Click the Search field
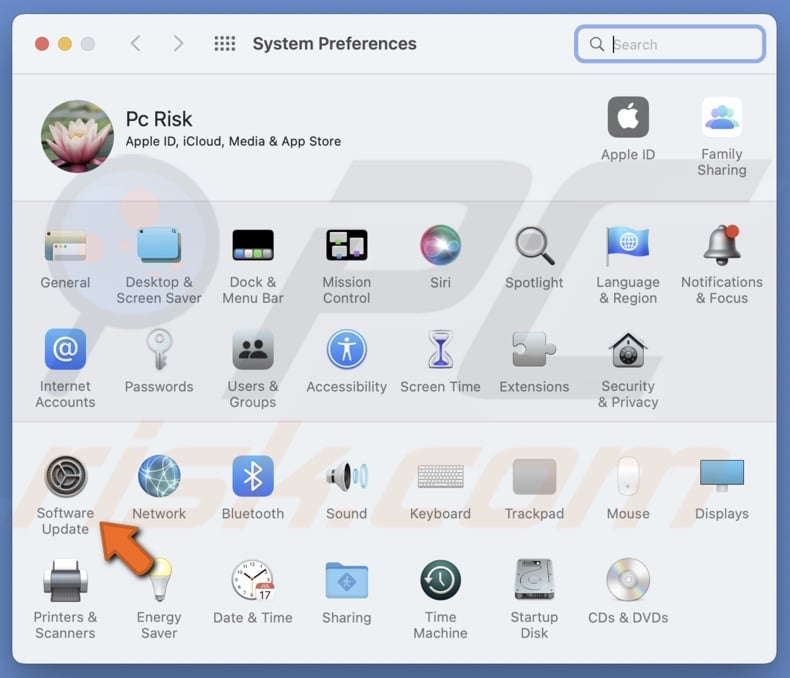 pyautogui.click(x=670, y=44)
